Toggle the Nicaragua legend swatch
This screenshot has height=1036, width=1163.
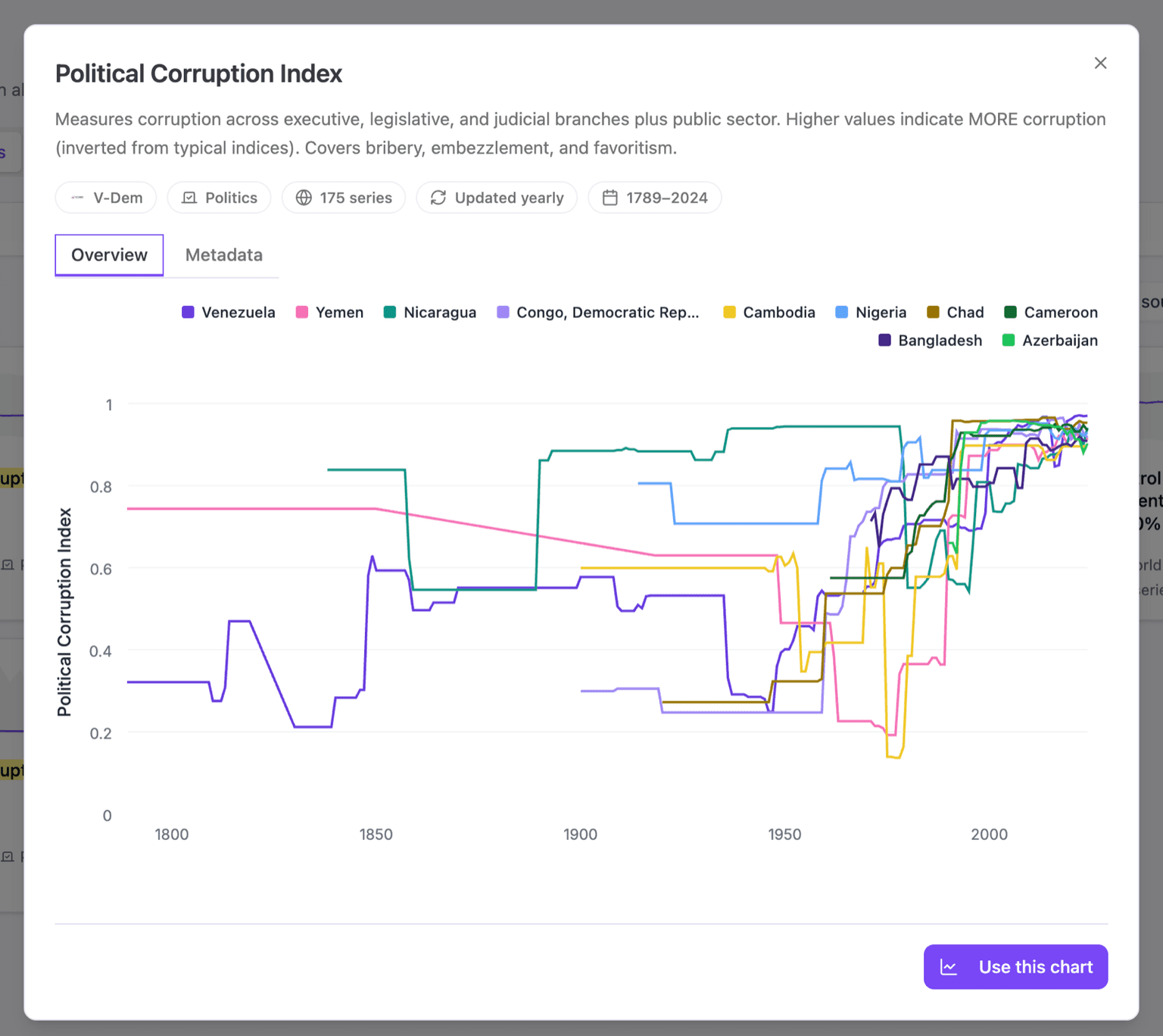point(390,312)
